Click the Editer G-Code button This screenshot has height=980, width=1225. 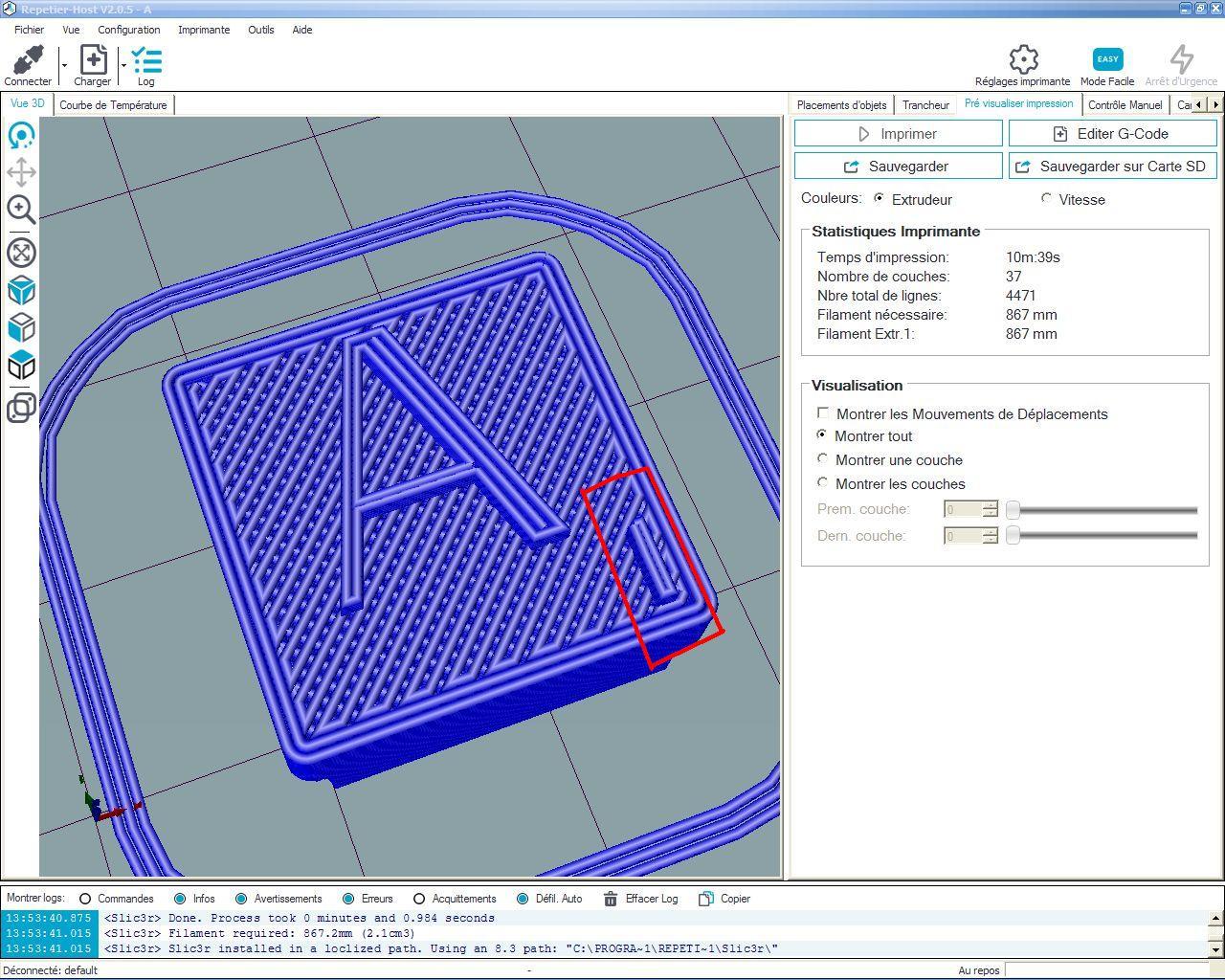pos(1112,134)
